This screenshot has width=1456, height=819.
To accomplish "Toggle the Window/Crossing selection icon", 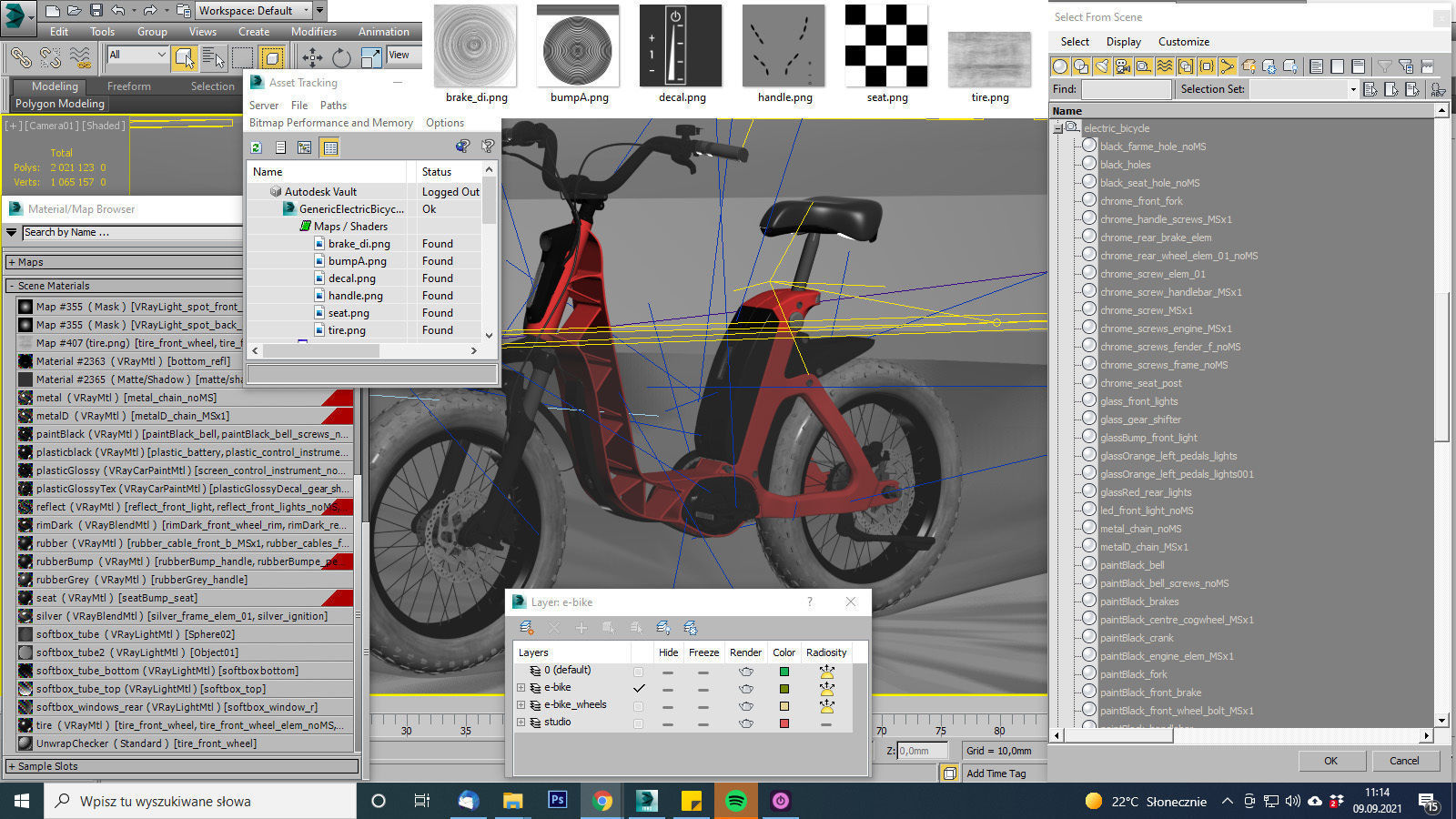I will point(272,57).
